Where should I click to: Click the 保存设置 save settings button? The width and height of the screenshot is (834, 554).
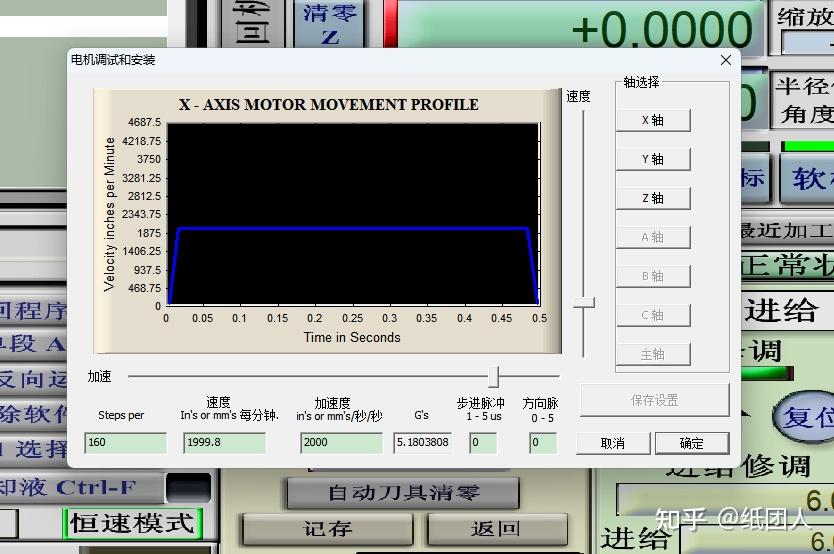click(654, 400)
